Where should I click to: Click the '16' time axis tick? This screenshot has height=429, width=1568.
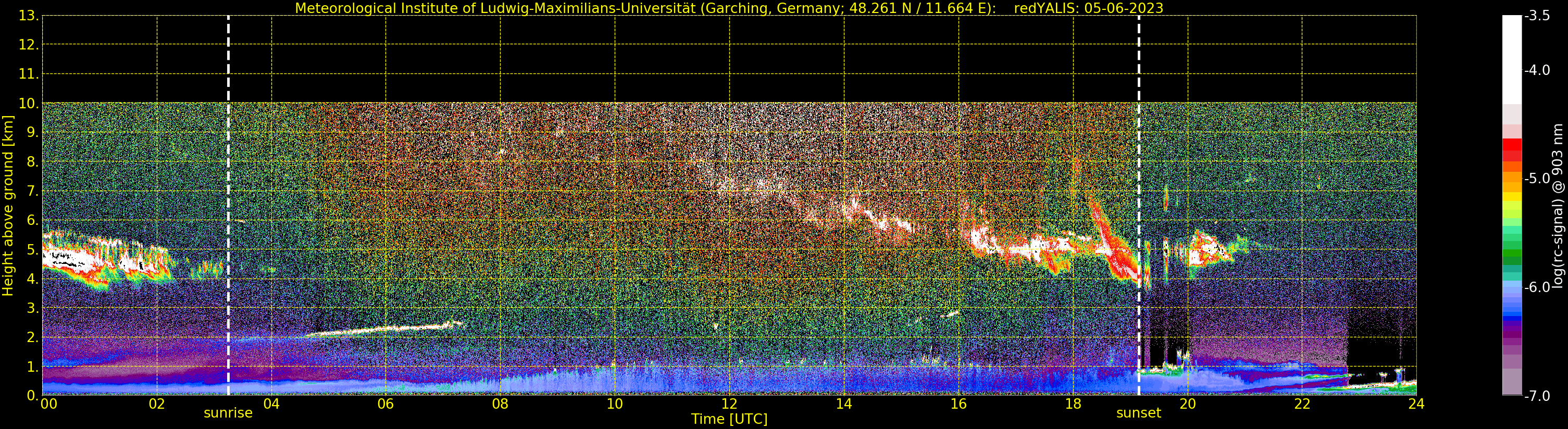[x=959, y=404]
